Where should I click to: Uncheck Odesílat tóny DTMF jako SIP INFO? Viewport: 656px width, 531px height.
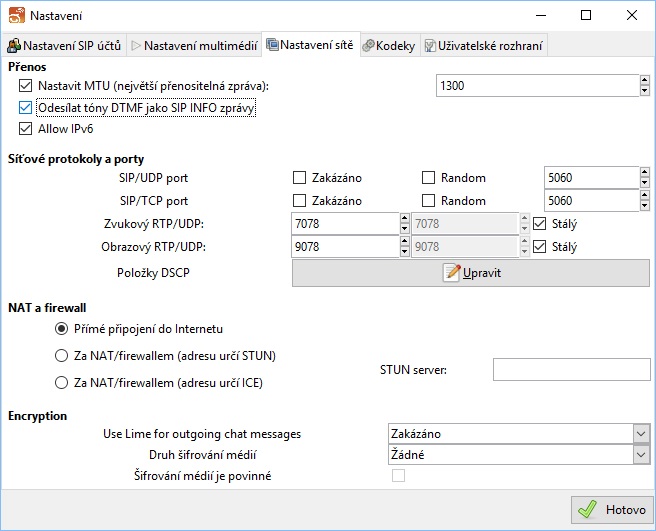tap(25, 108)
